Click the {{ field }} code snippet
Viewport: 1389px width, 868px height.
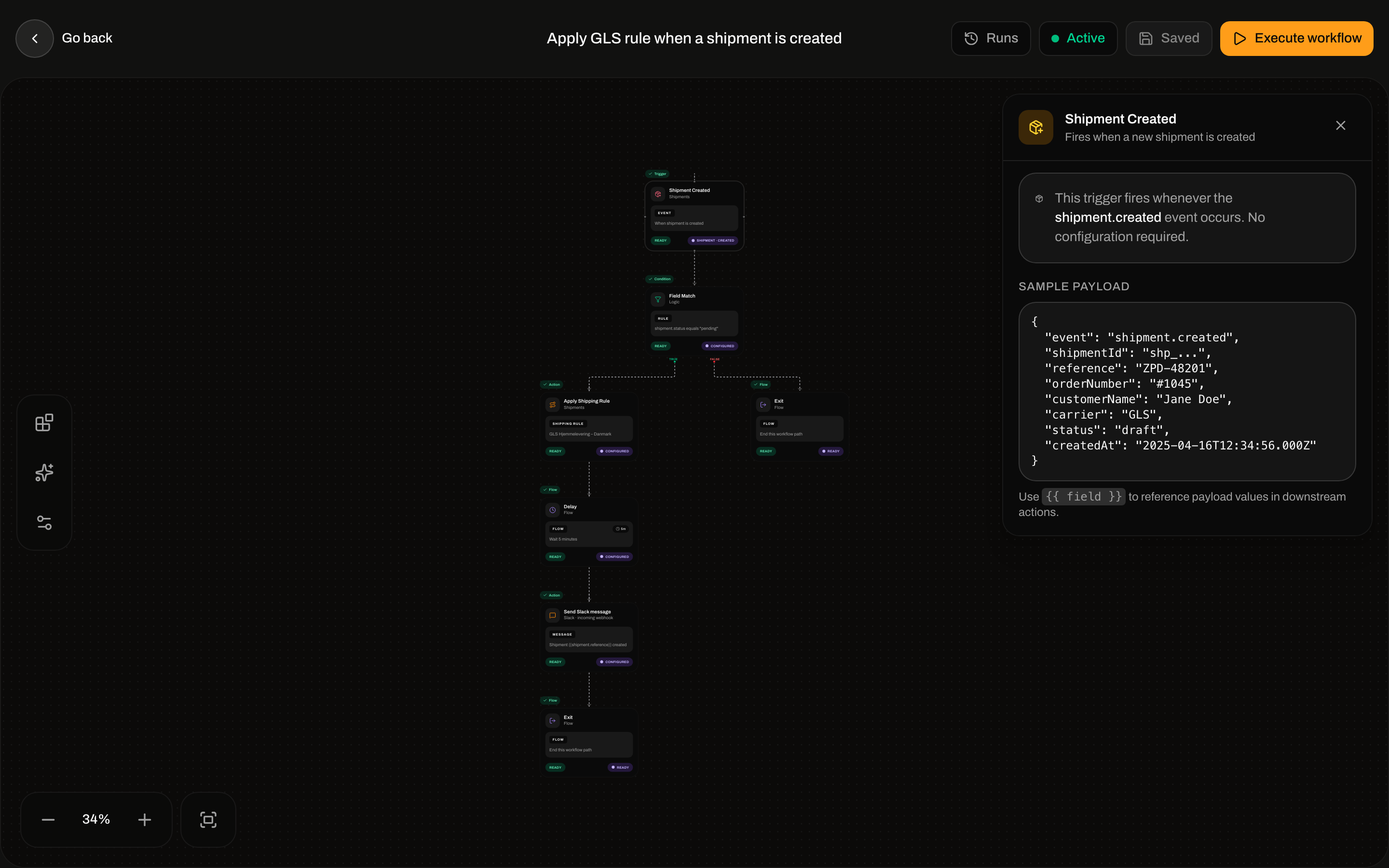click(1083, 497)
